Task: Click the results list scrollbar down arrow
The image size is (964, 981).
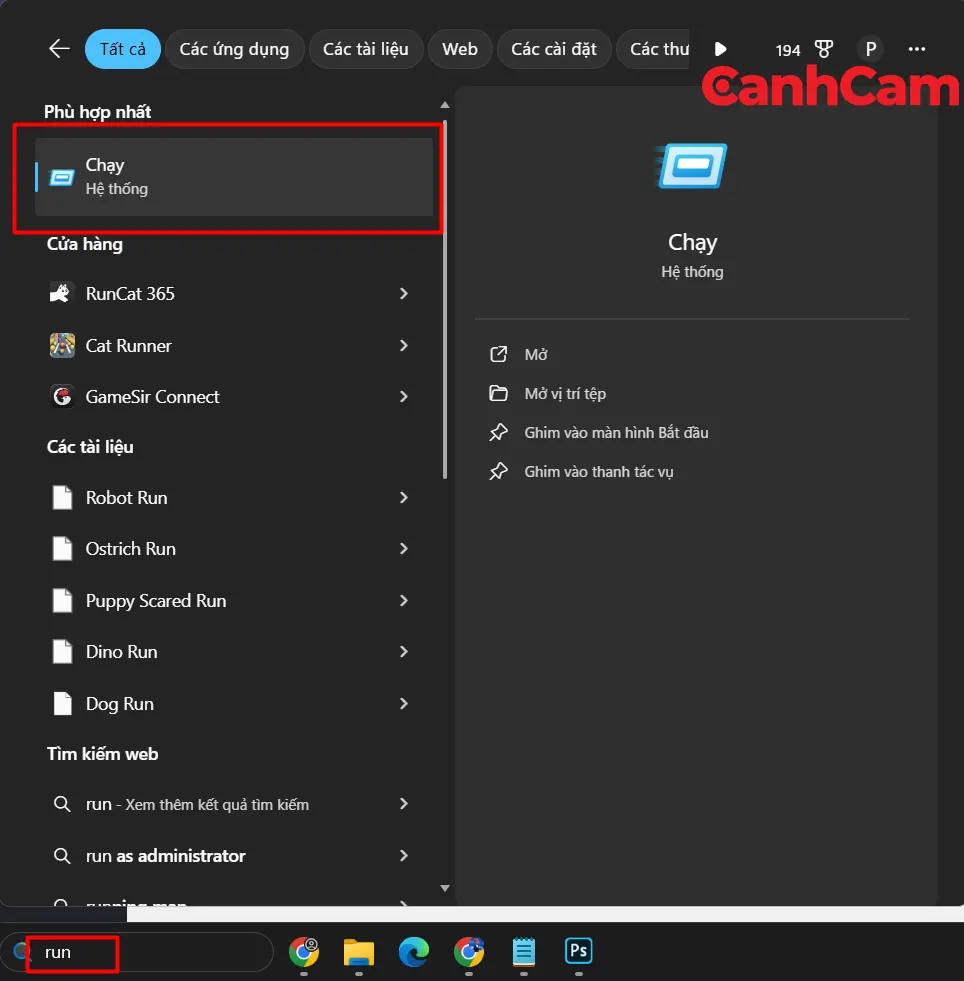Action: point(445,886)
